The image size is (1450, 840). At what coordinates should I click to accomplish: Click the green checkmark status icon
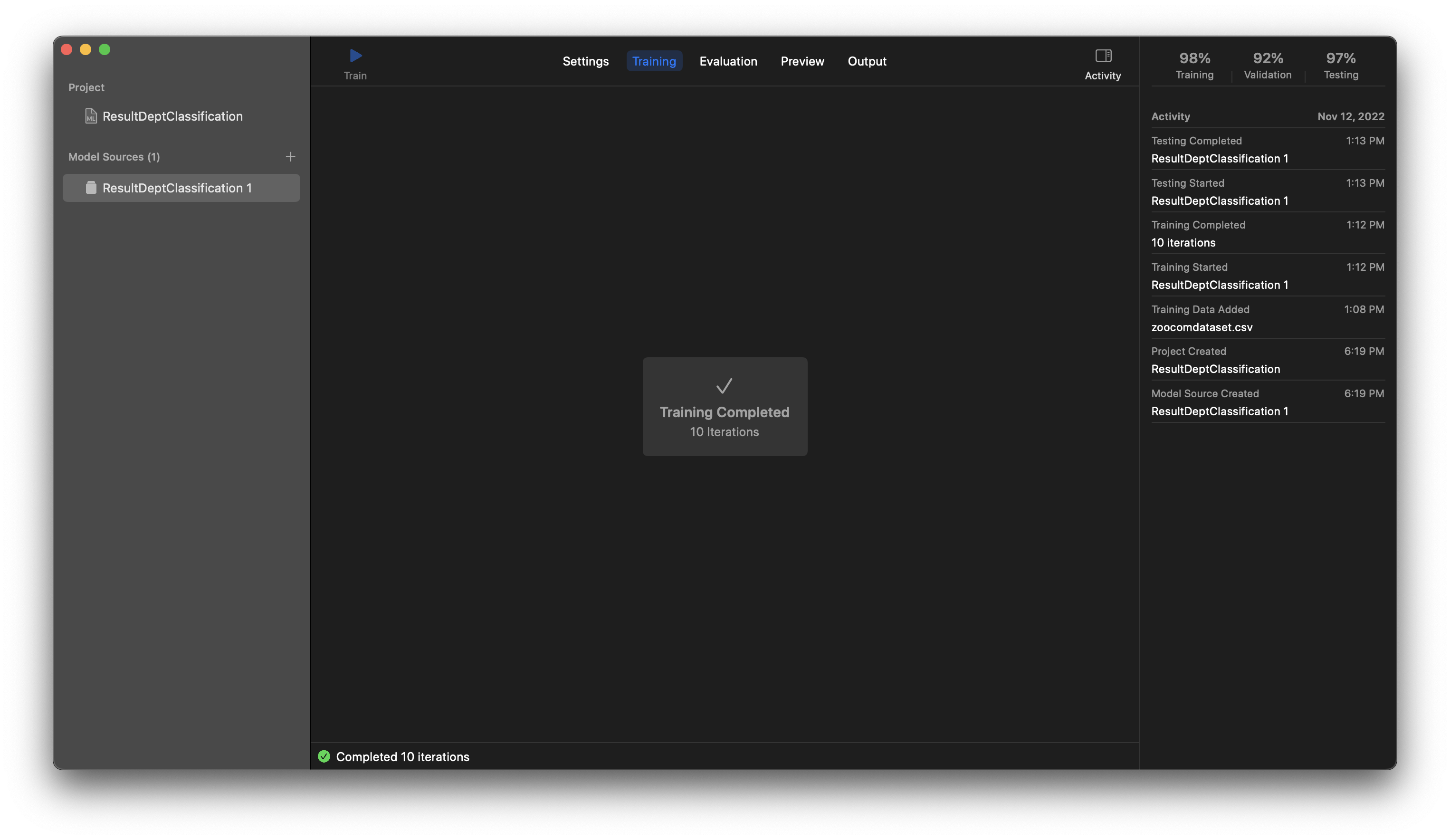324,756
